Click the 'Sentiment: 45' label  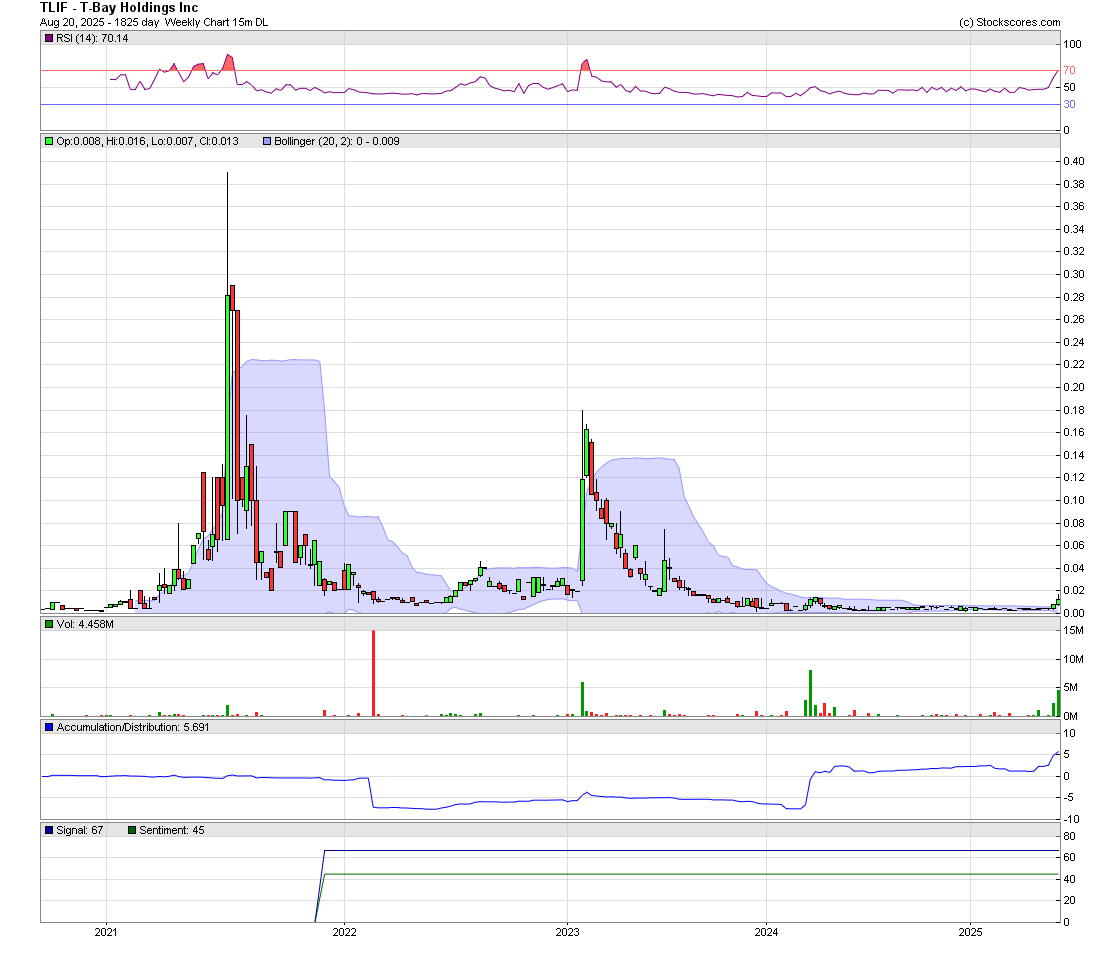point(172,830)
